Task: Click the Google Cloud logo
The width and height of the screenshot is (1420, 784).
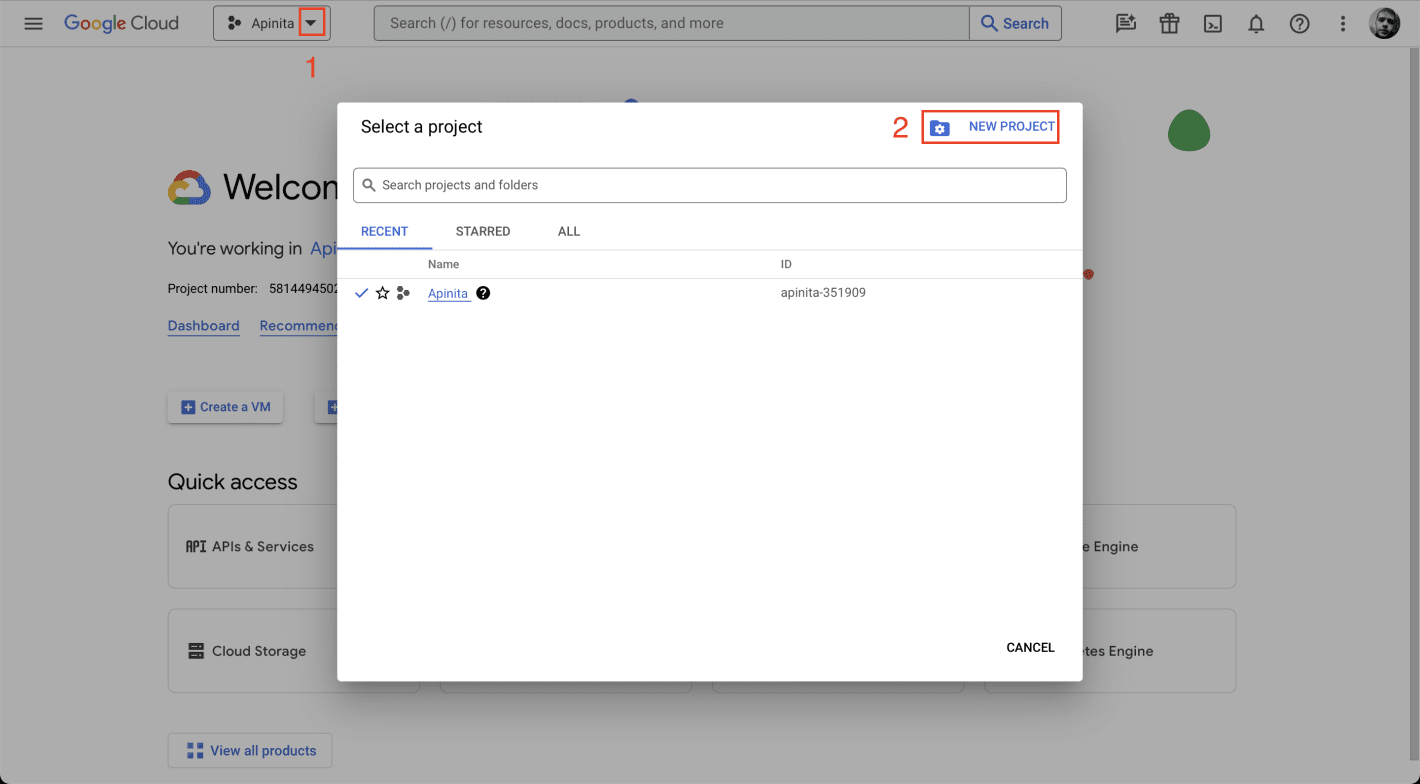Action: point(121,23)
